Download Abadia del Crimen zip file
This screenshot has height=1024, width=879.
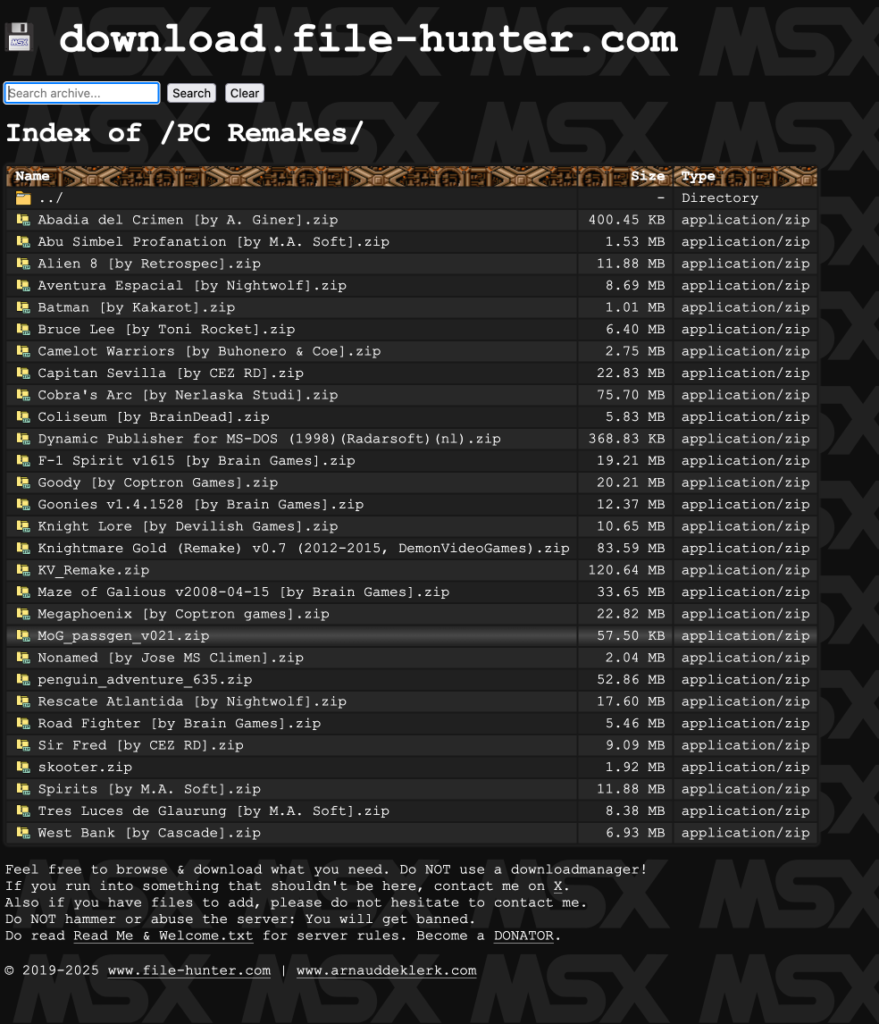click(188, 220)
